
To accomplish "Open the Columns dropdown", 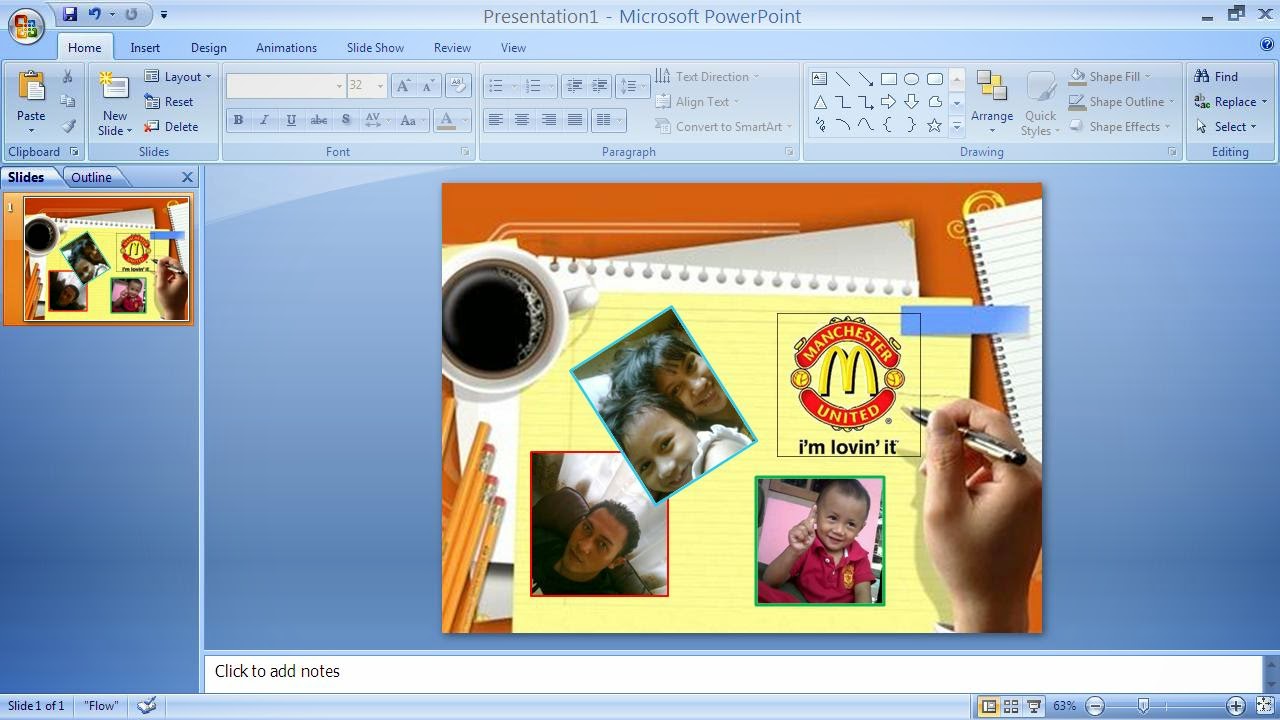I will pos(608,120).
